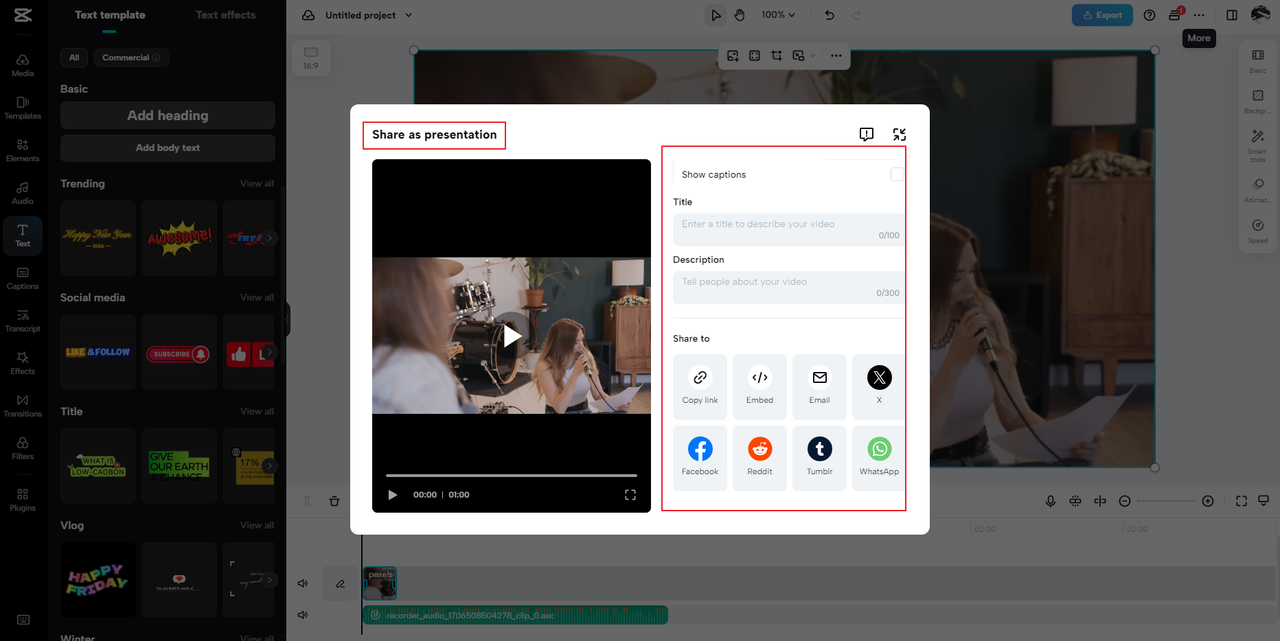Choose the Embed share option
The image size is (1280, 641).
760,386
